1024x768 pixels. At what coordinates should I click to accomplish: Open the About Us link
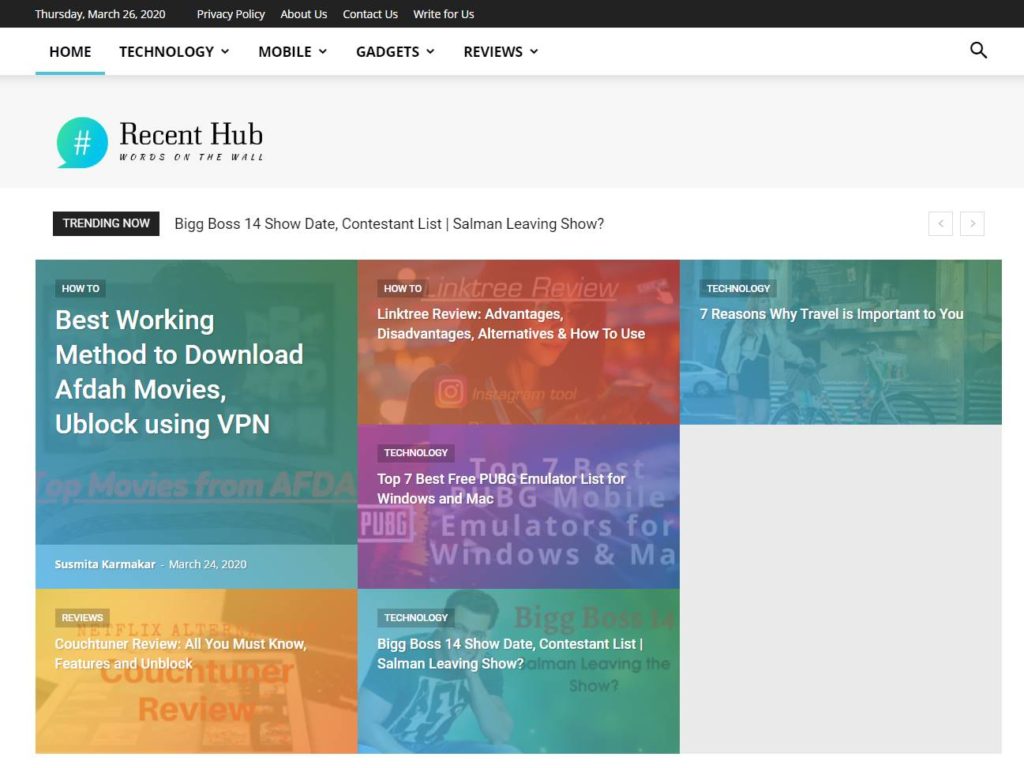pos(304,14)
